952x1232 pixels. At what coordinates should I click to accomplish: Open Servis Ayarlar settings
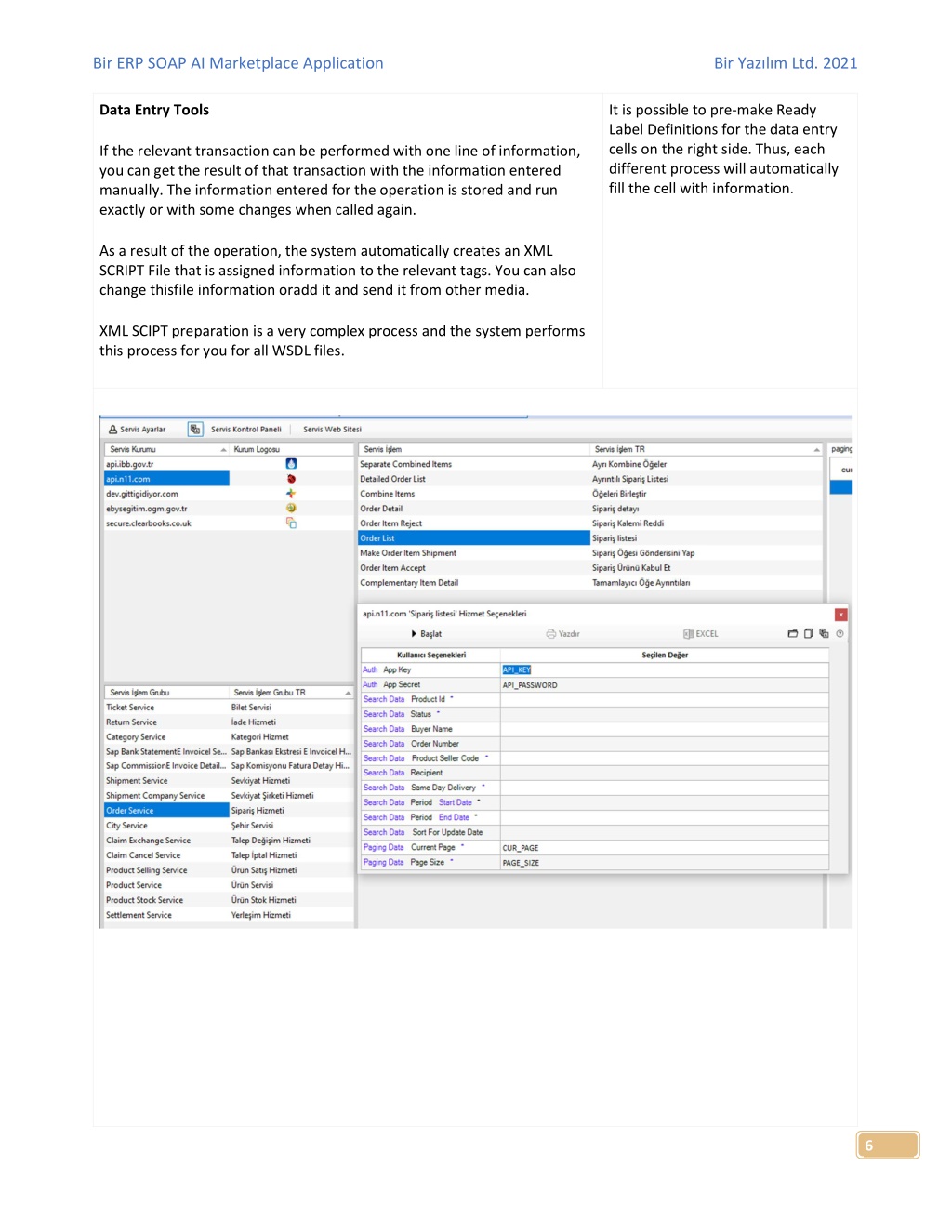[137, 430]
